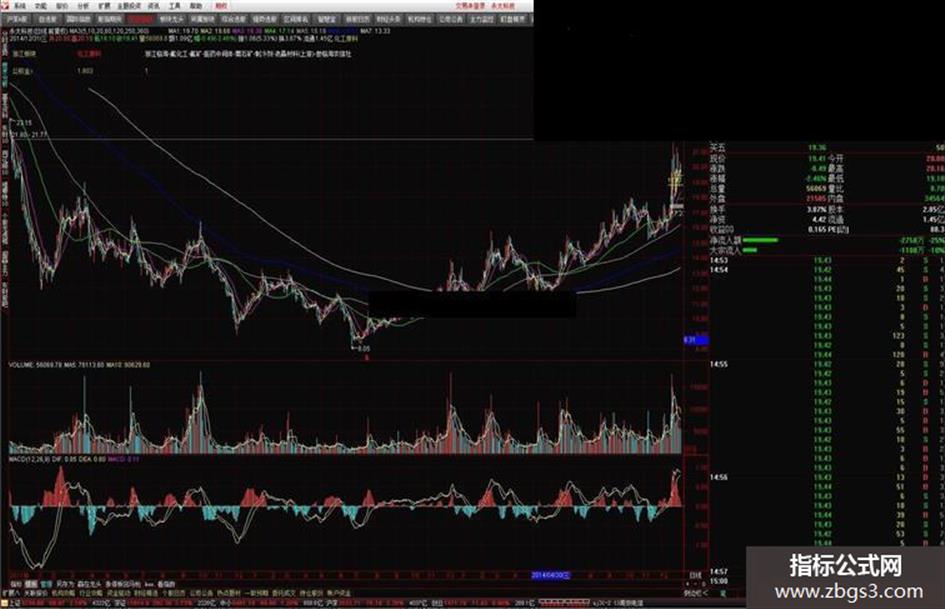945x609 pixels.
Task: Click the green 净流入额 bar
Action: point(760,240)
